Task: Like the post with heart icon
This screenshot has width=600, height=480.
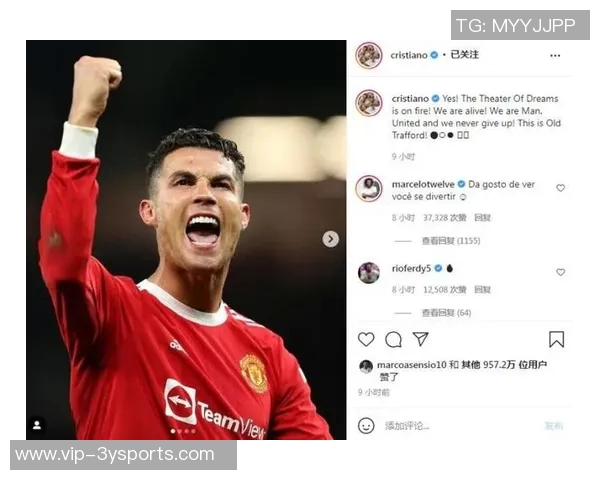Action: pyautogui.click(x=366, y=339)
